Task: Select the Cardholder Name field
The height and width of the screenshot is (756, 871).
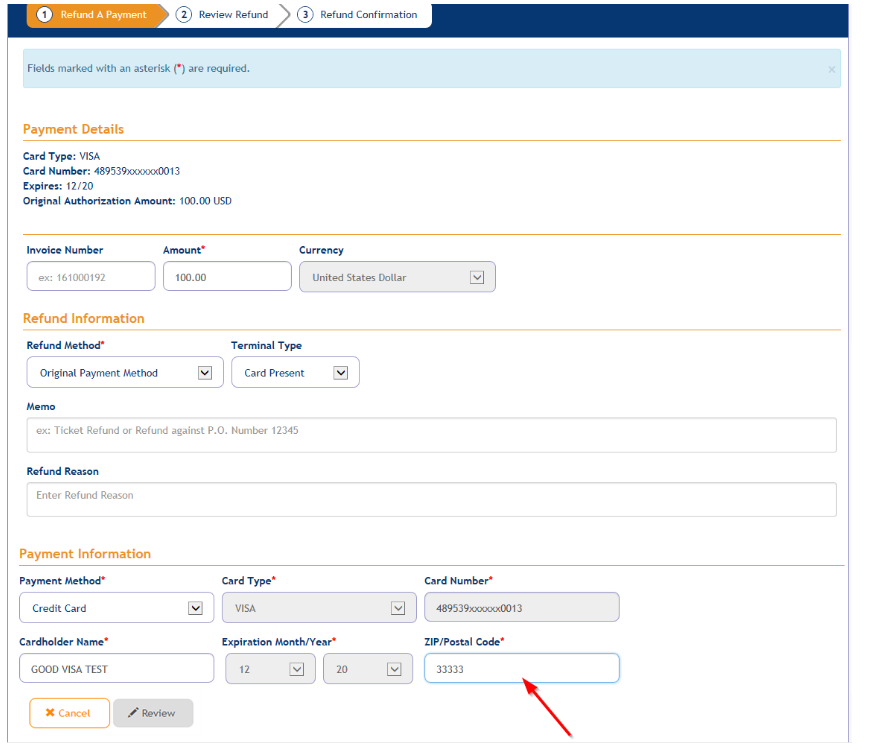Action: click(x=116, y=669)
